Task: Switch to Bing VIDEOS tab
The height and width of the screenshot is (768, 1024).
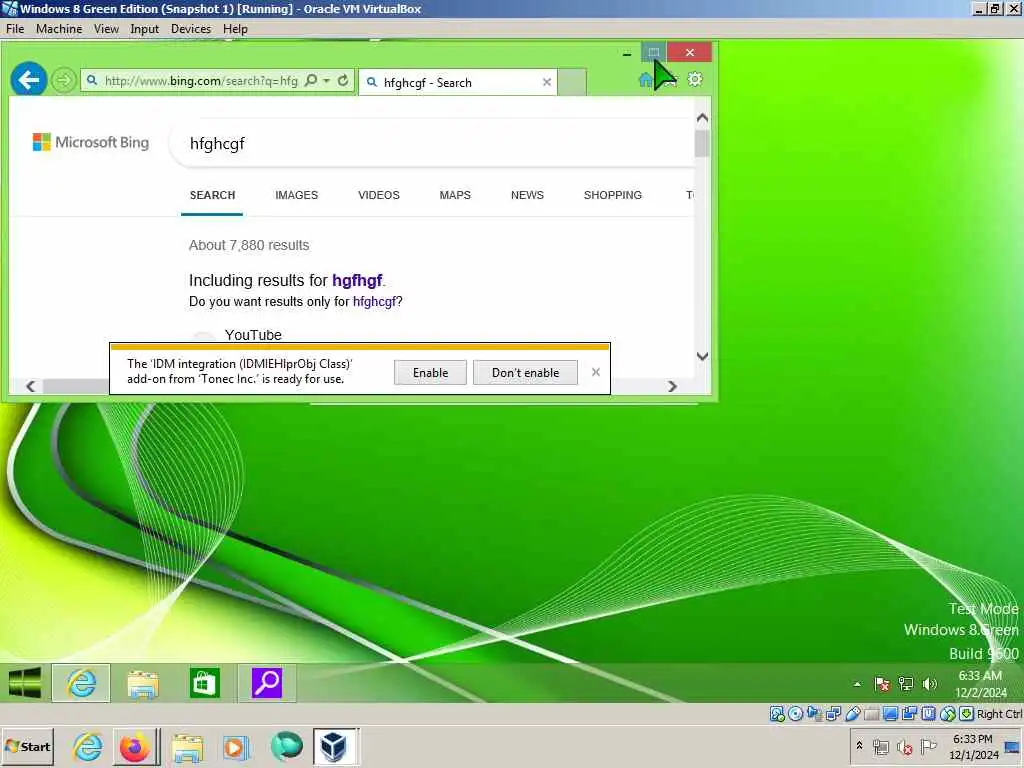Action: coord(379,195)
